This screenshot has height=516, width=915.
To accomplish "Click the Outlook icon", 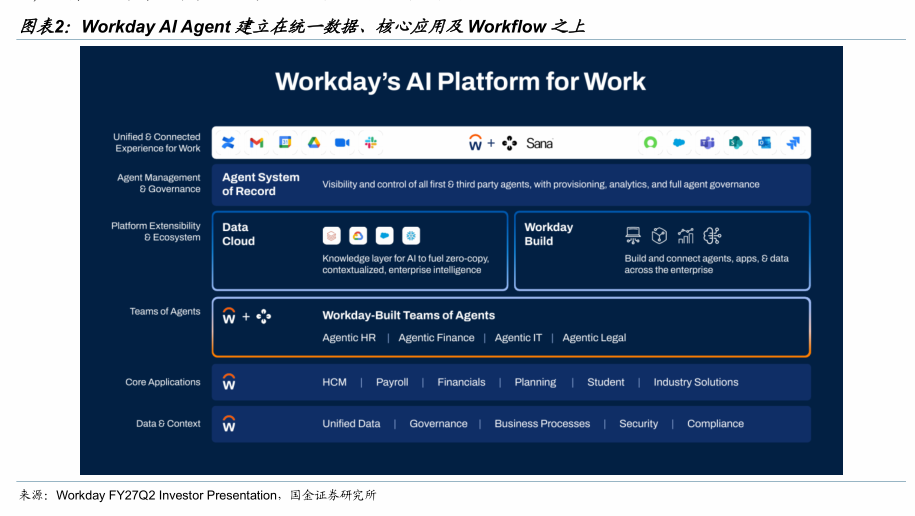I will pos(764,142).
